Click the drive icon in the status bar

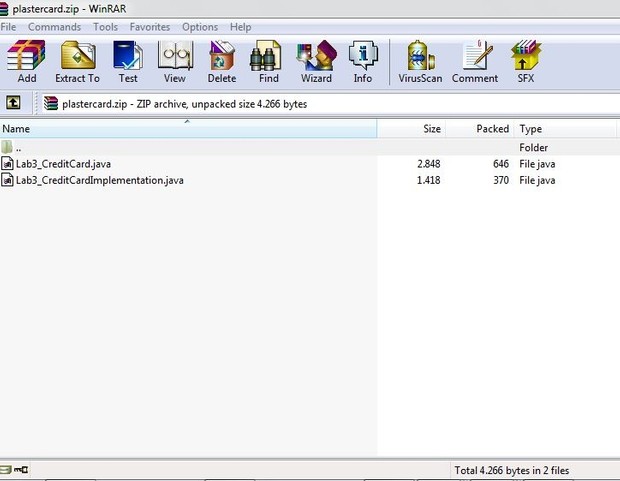6,470
